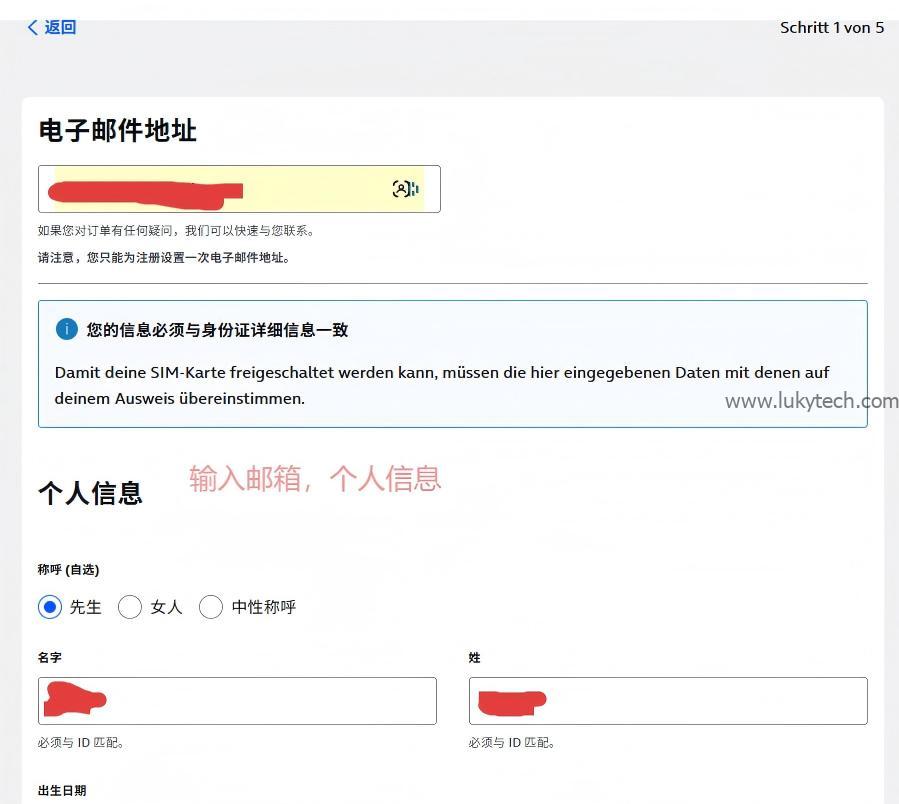
Task: Click the 个人信息 section heading
Action: 90,490
